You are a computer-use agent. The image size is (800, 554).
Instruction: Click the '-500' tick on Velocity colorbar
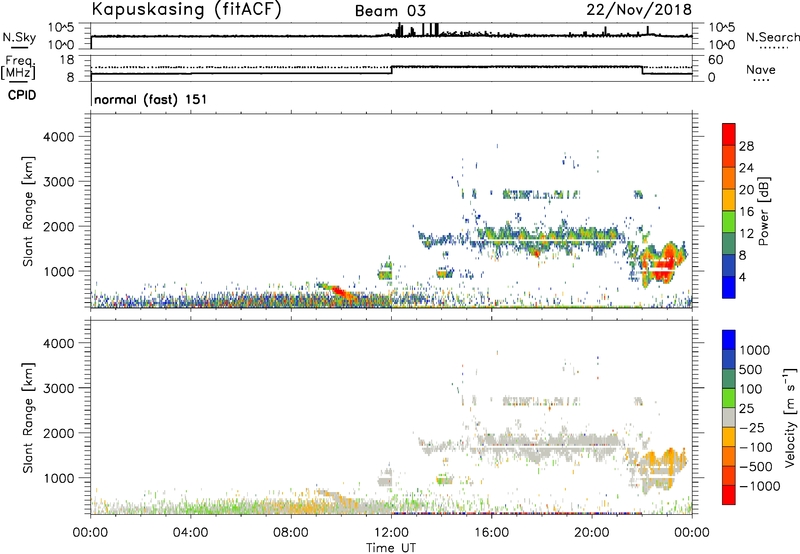[756, 467]
